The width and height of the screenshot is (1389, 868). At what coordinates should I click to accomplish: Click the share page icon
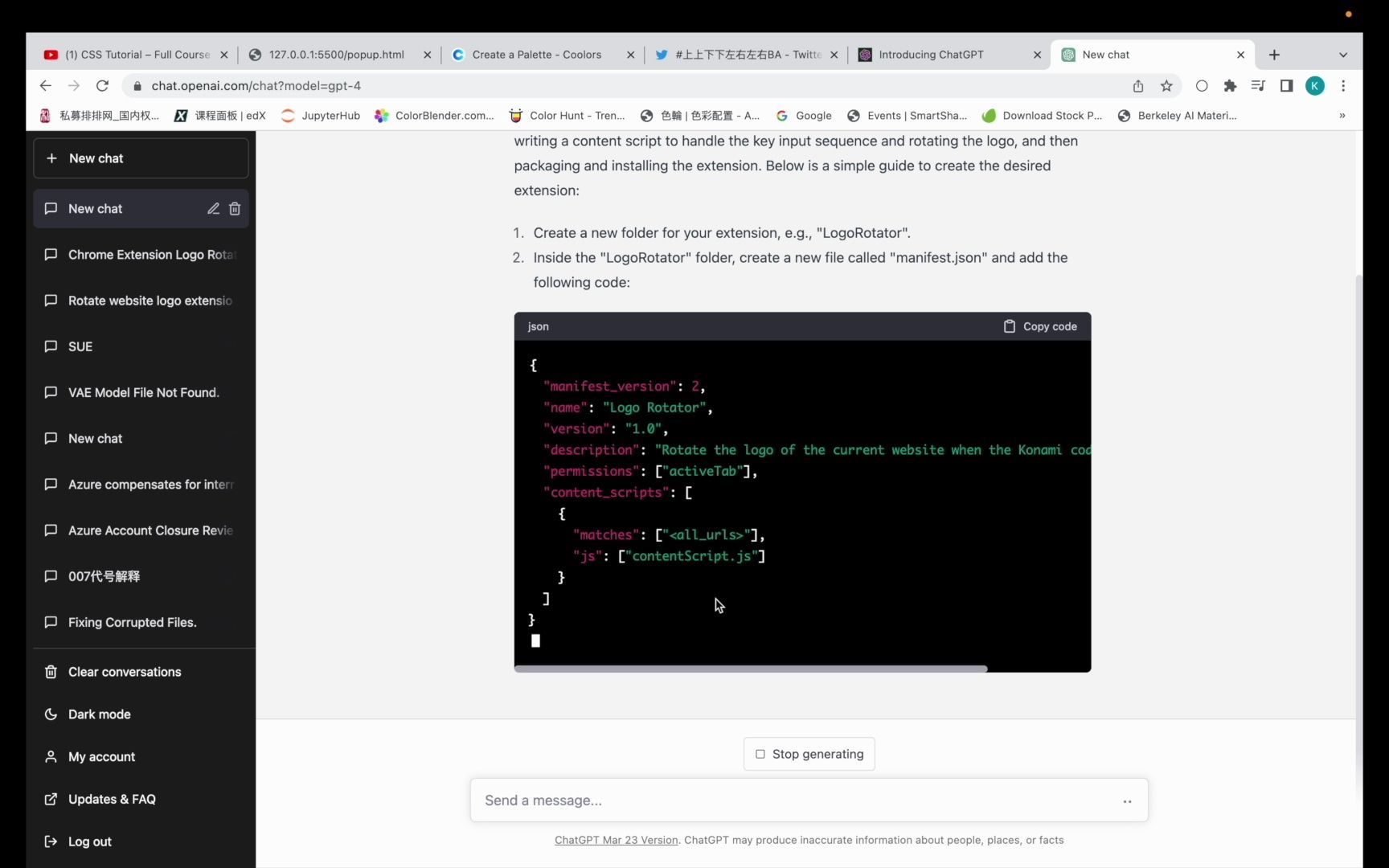click(1138, 86)
